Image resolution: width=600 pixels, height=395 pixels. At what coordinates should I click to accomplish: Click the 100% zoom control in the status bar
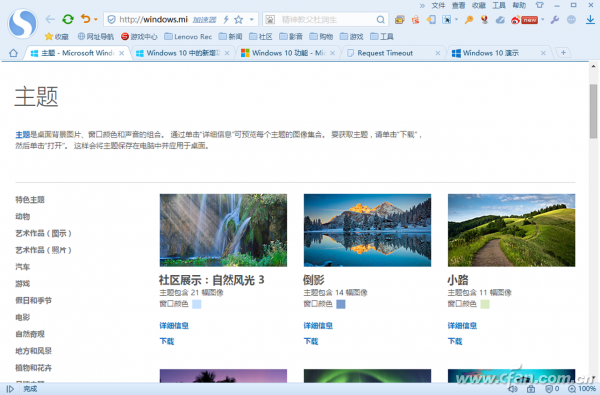[582, 389]
